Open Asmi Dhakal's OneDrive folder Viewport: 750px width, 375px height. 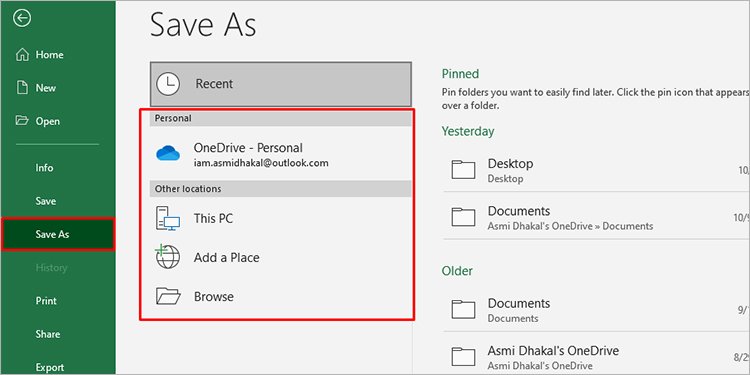tap(596, 356)
